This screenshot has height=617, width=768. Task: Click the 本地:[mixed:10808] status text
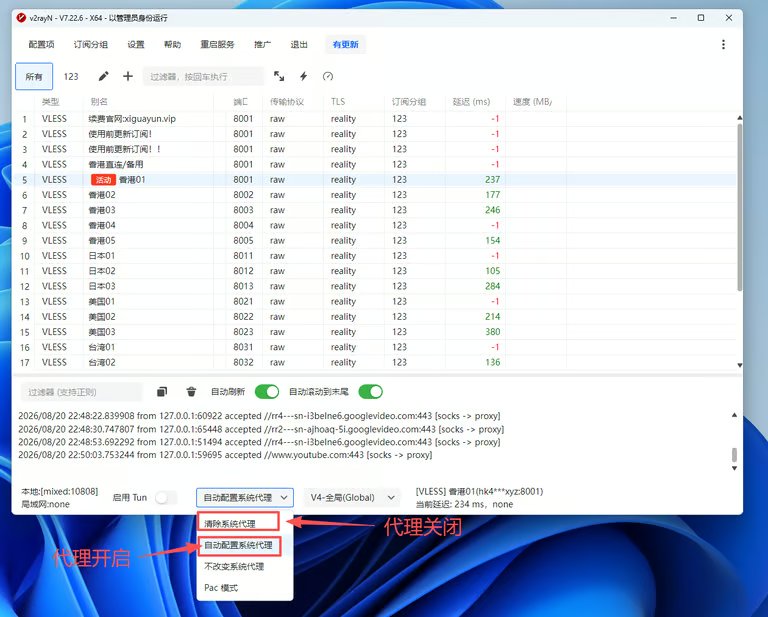click(x=60, y=491)
